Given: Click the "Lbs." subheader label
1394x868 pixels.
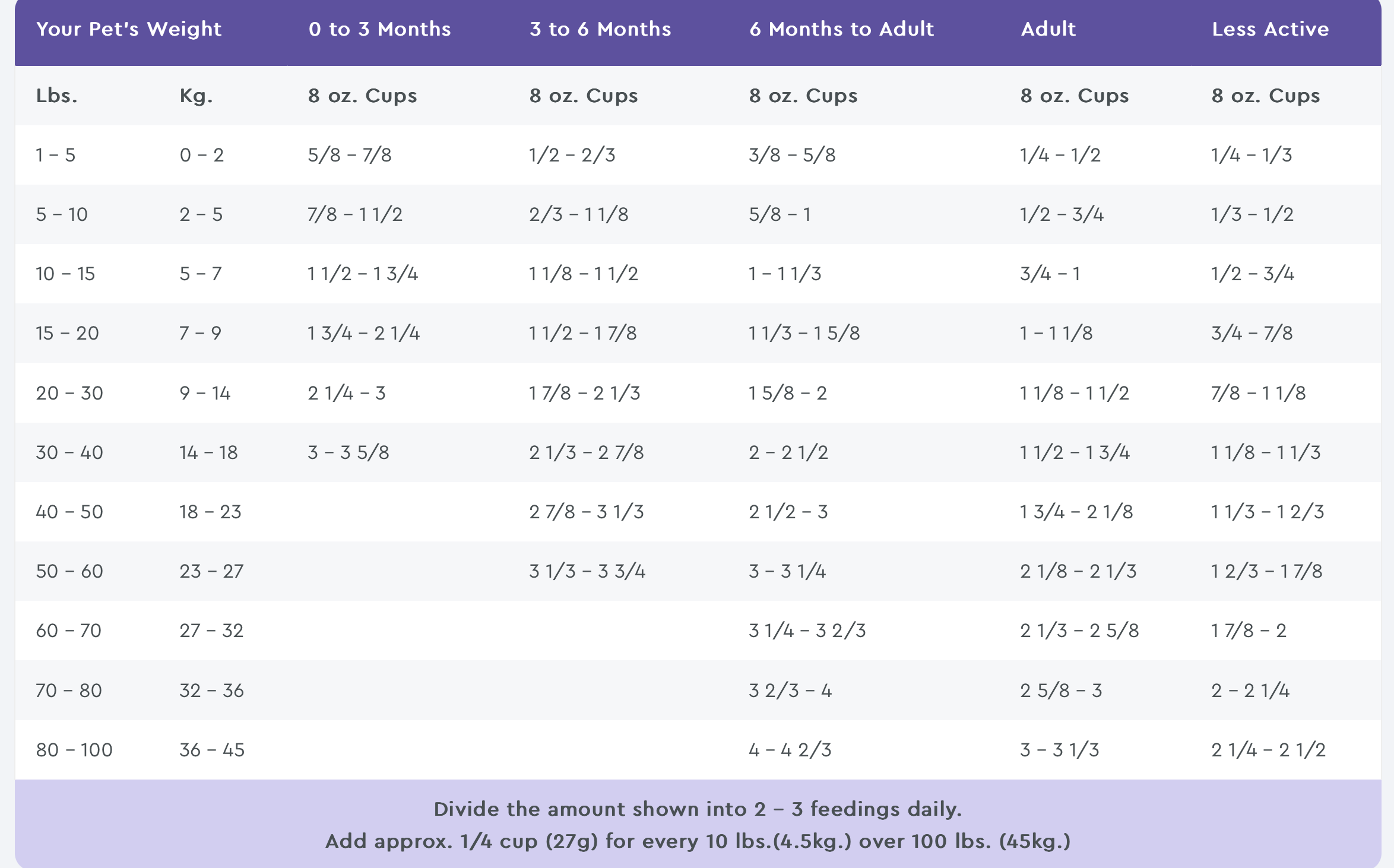Looking at the screenshot, I should click(x=57, y=96).
